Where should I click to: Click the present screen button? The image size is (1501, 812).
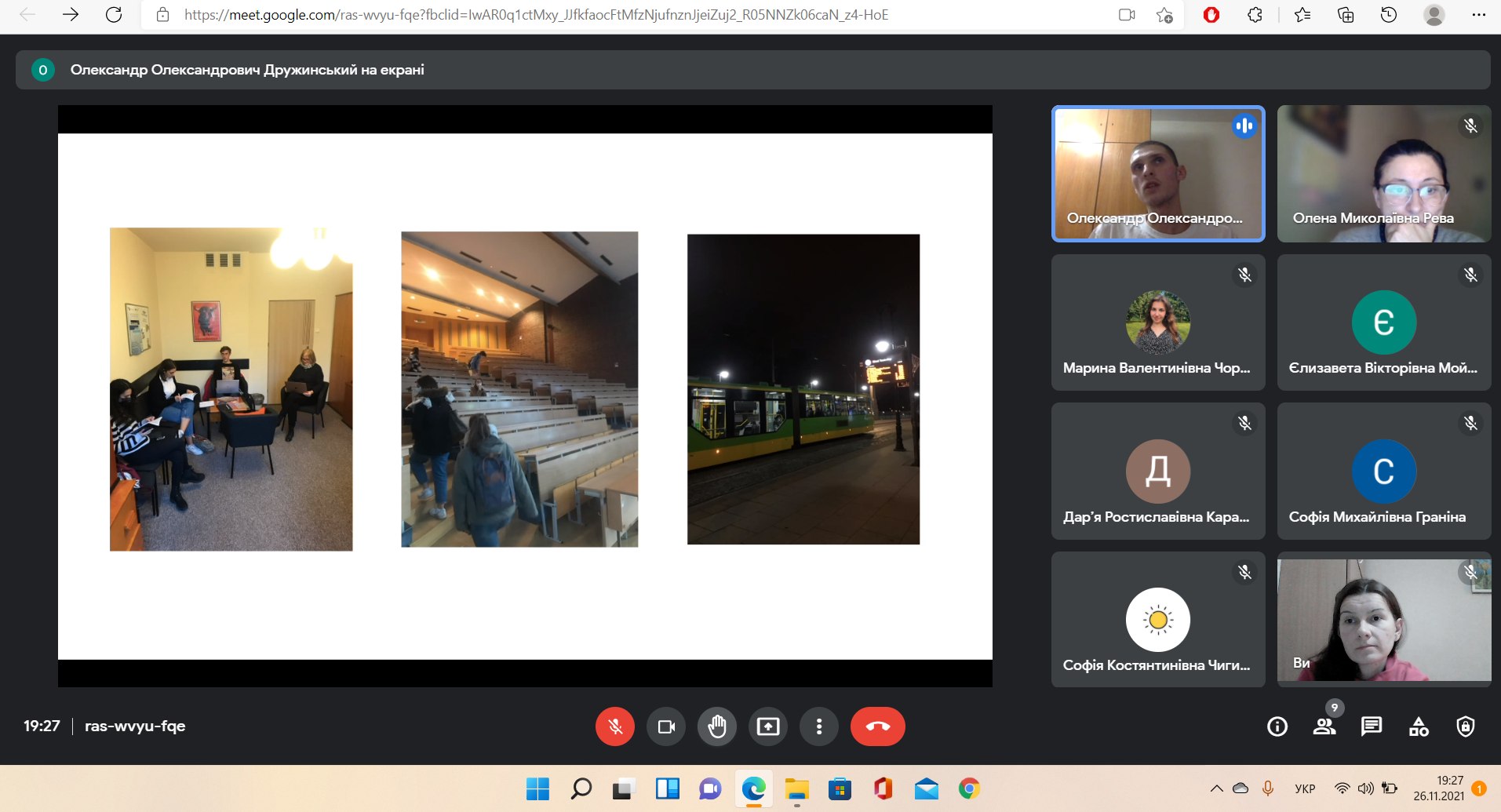(x=768, y=726)
